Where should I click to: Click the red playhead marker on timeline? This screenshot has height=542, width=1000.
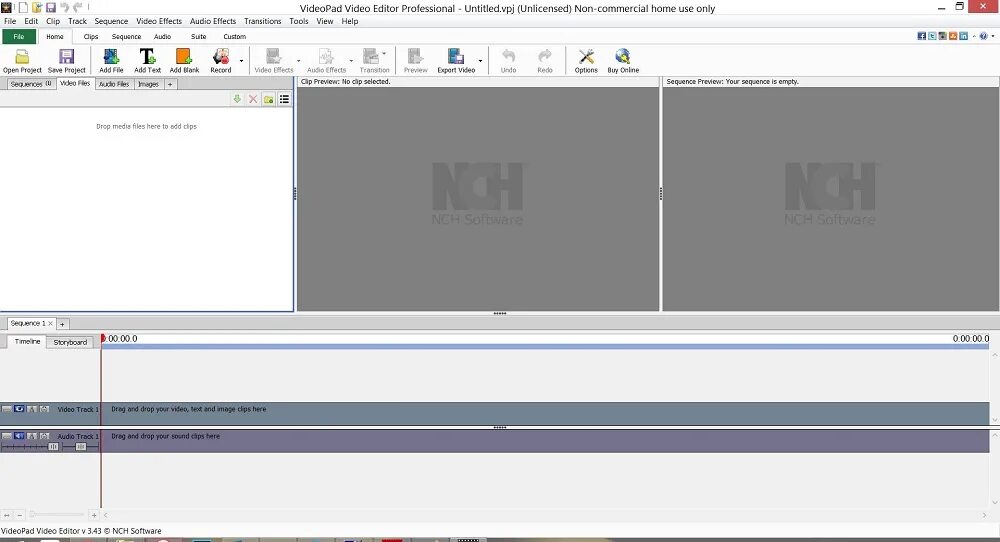pos(103,339)
